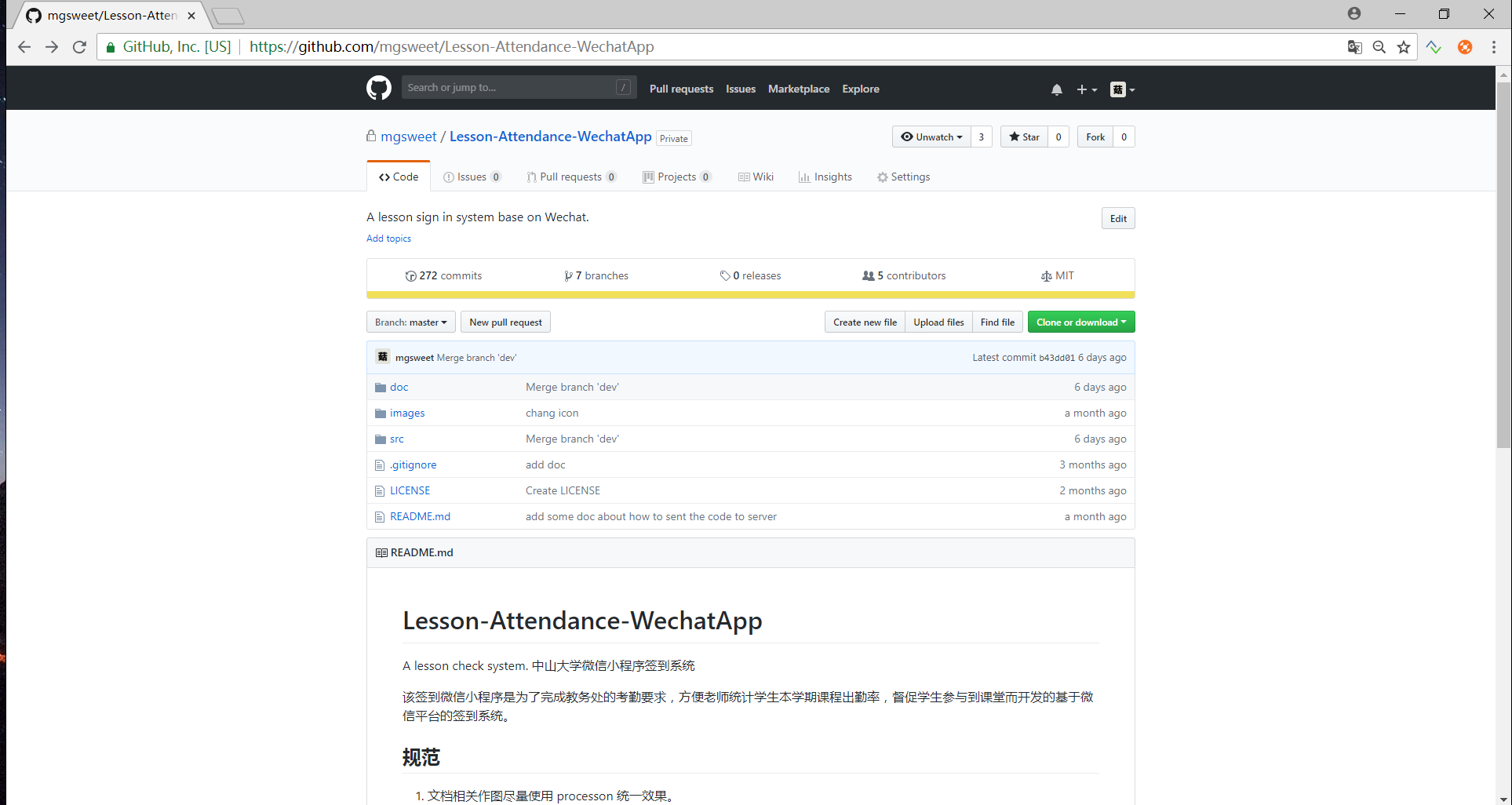Open the LICENSE file

click(x=410, y=490)
